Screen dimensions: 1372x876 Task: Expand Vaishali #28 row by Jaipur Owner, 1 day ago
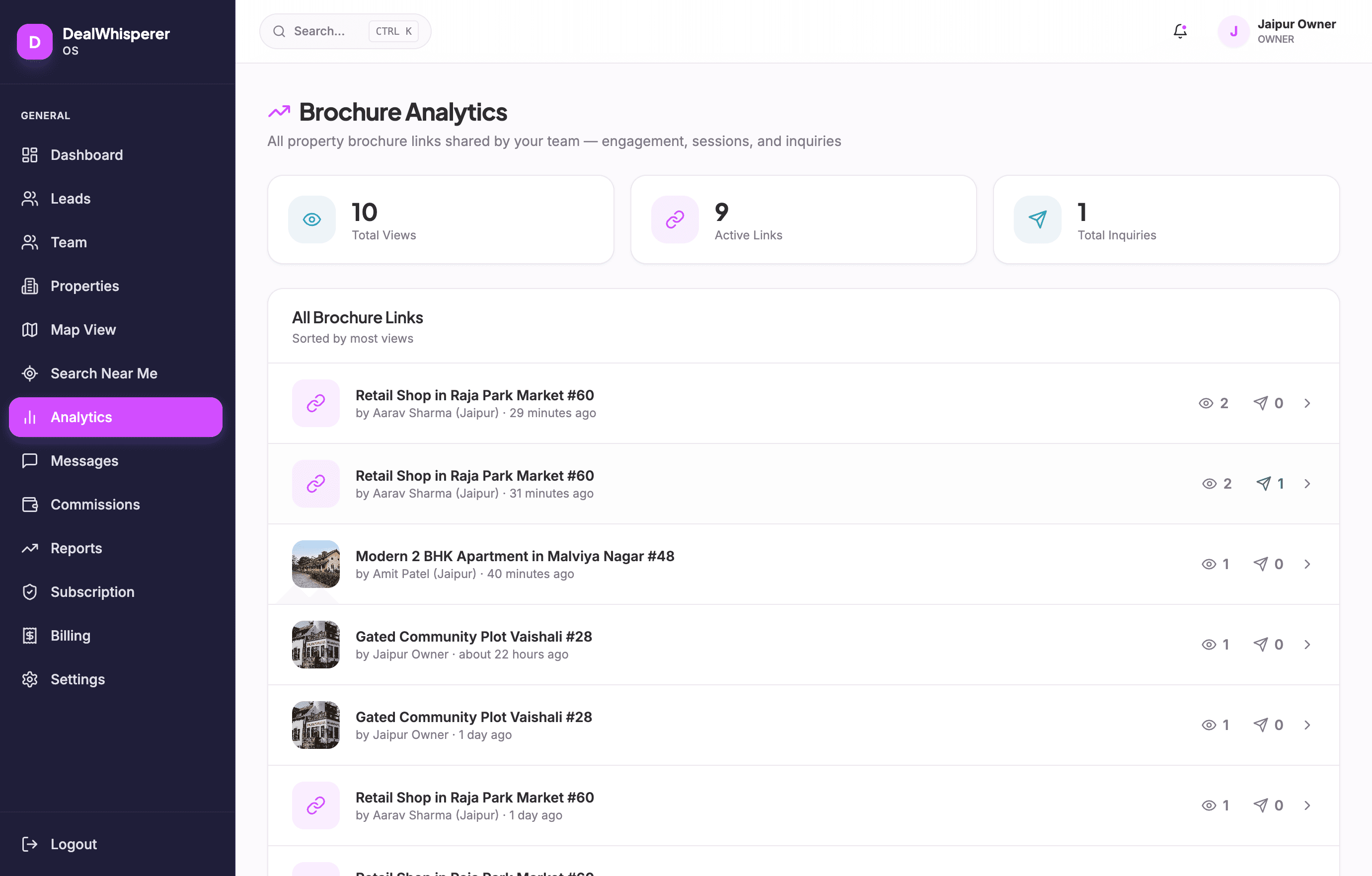[1307, 725]
